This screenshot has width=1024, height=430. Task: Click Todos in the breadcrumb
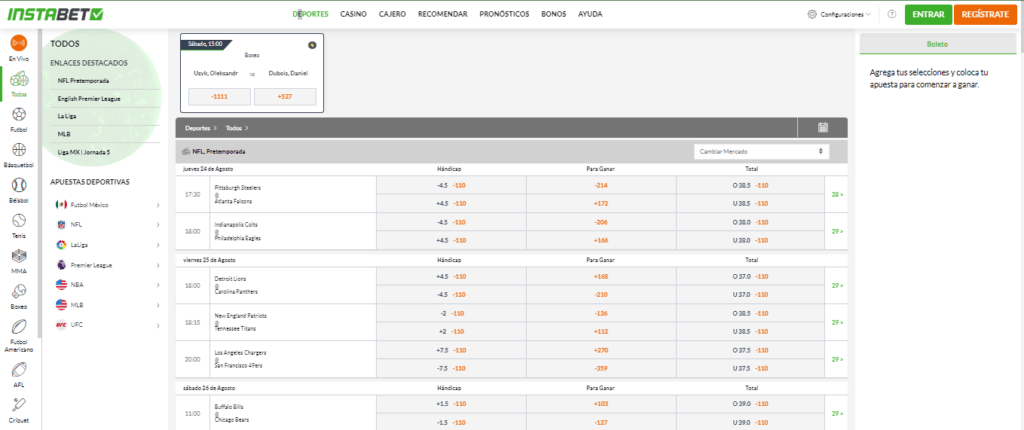point(234,128)
